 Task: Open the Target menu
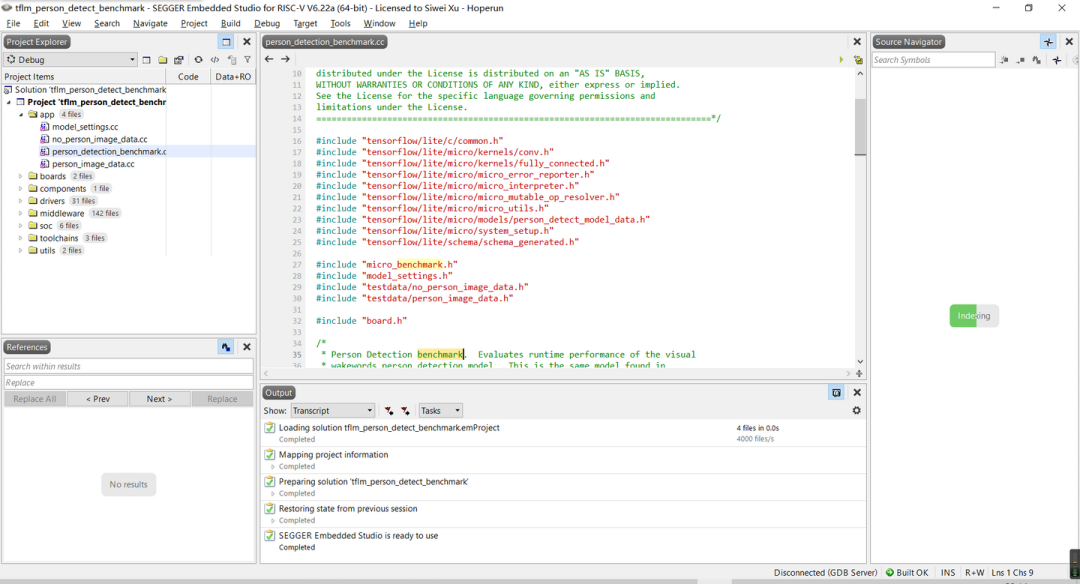click(305, 23)
